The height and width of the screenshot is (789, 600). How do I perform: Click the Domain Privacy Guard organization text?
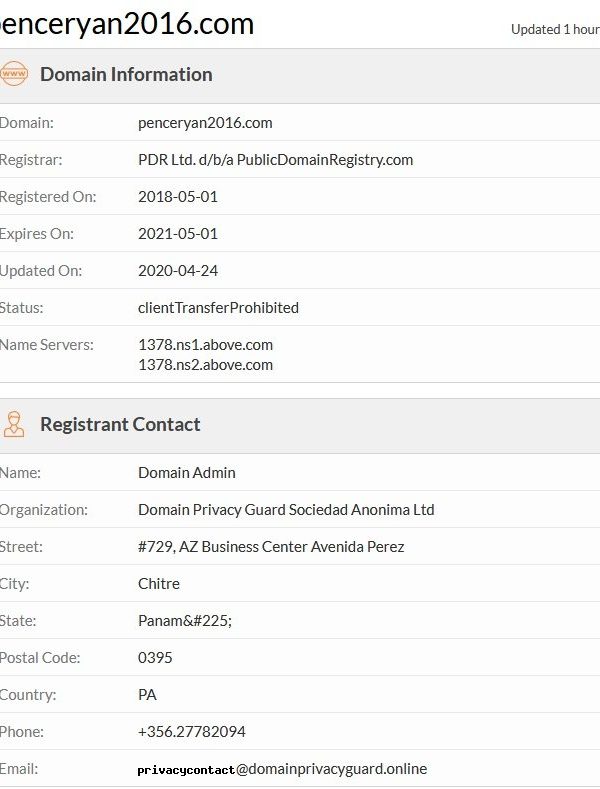coord(286,509)
